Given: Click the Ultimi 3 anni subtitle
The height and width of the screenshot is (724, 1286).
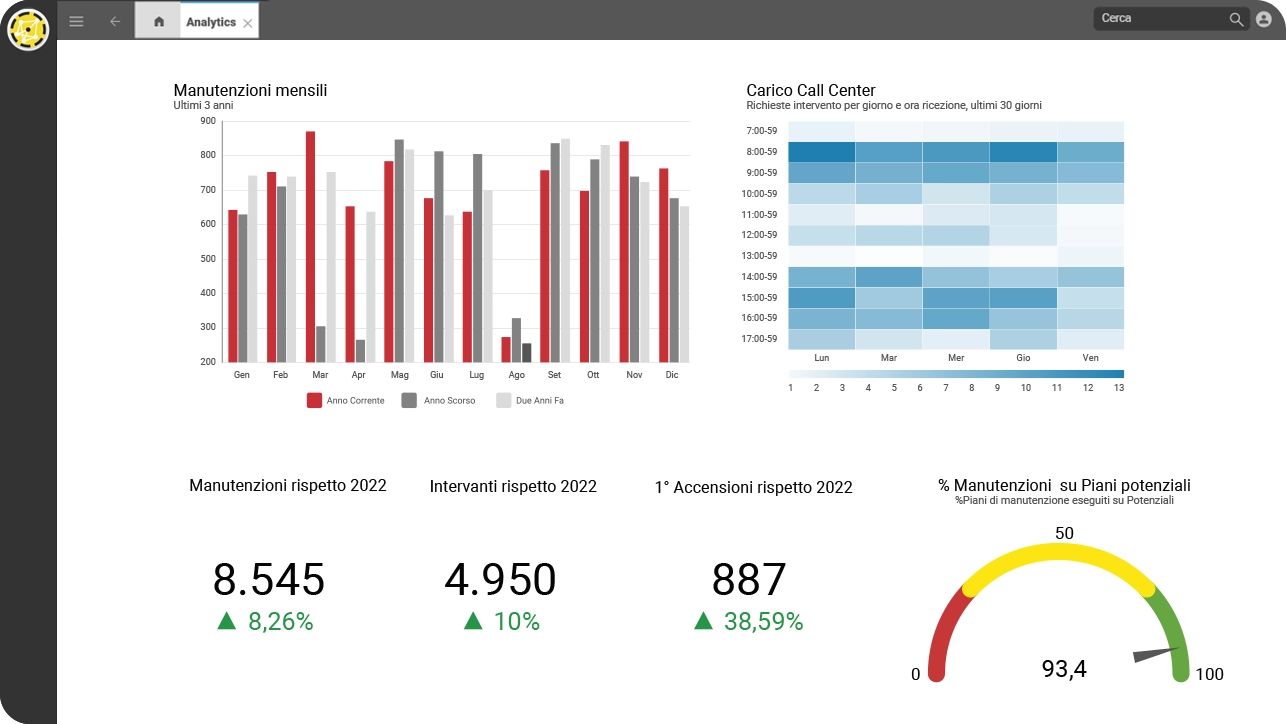Looking at the screenshot, I should [203, 105].
